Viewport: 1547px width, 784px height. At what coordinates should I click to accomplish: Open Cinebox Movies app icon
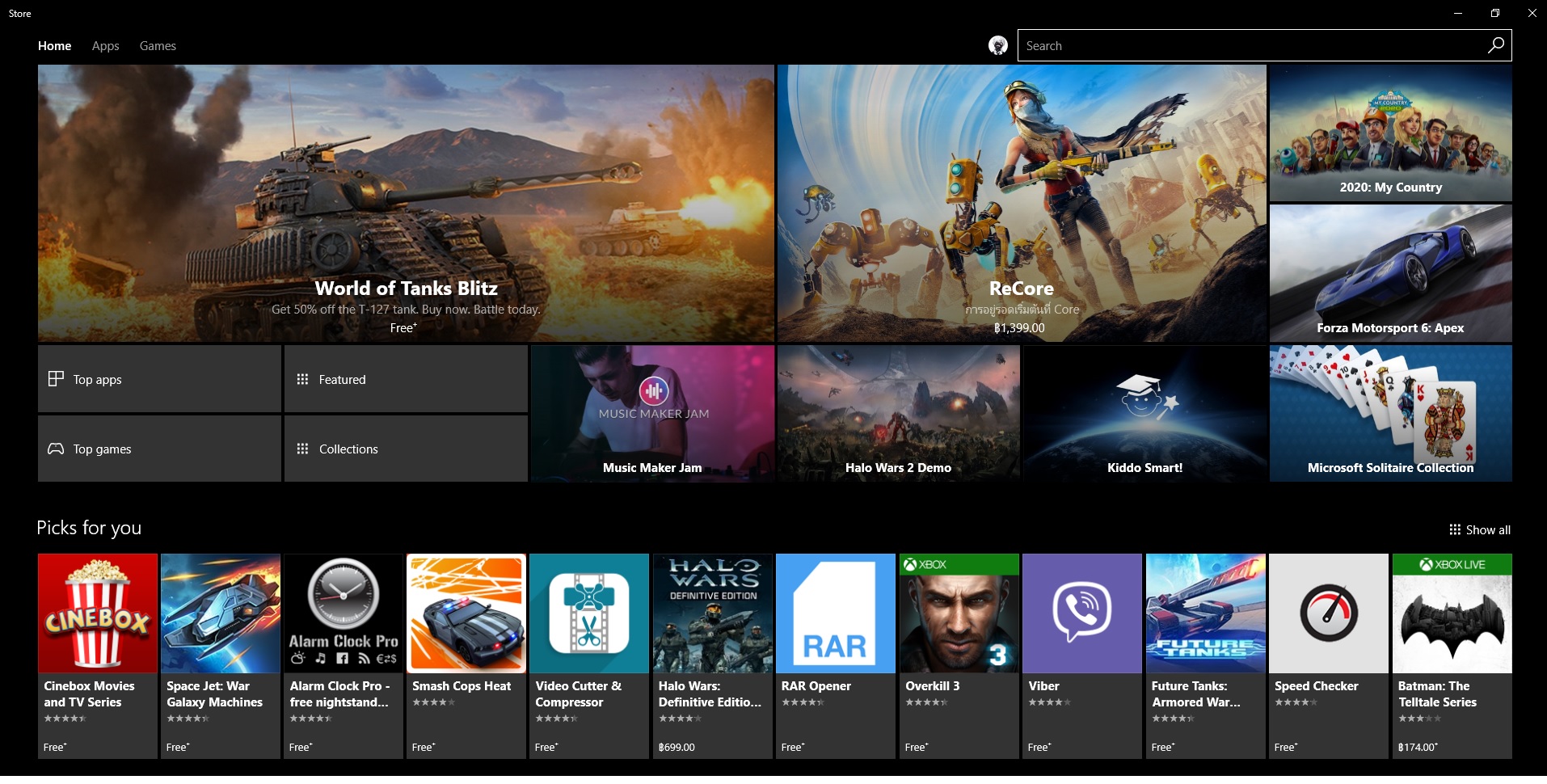tap(98, 613)
